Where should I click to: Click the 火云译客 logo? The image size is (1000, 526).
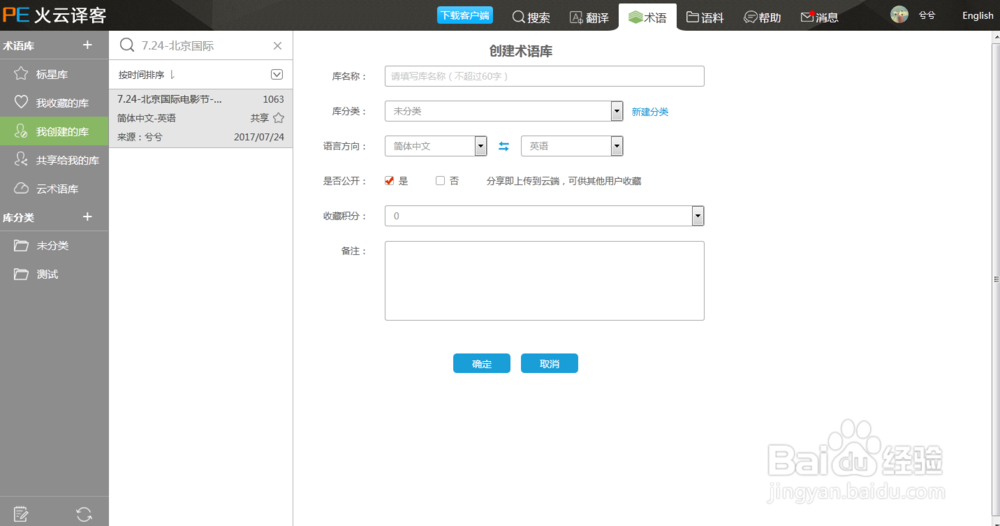(x=54, y=15)
